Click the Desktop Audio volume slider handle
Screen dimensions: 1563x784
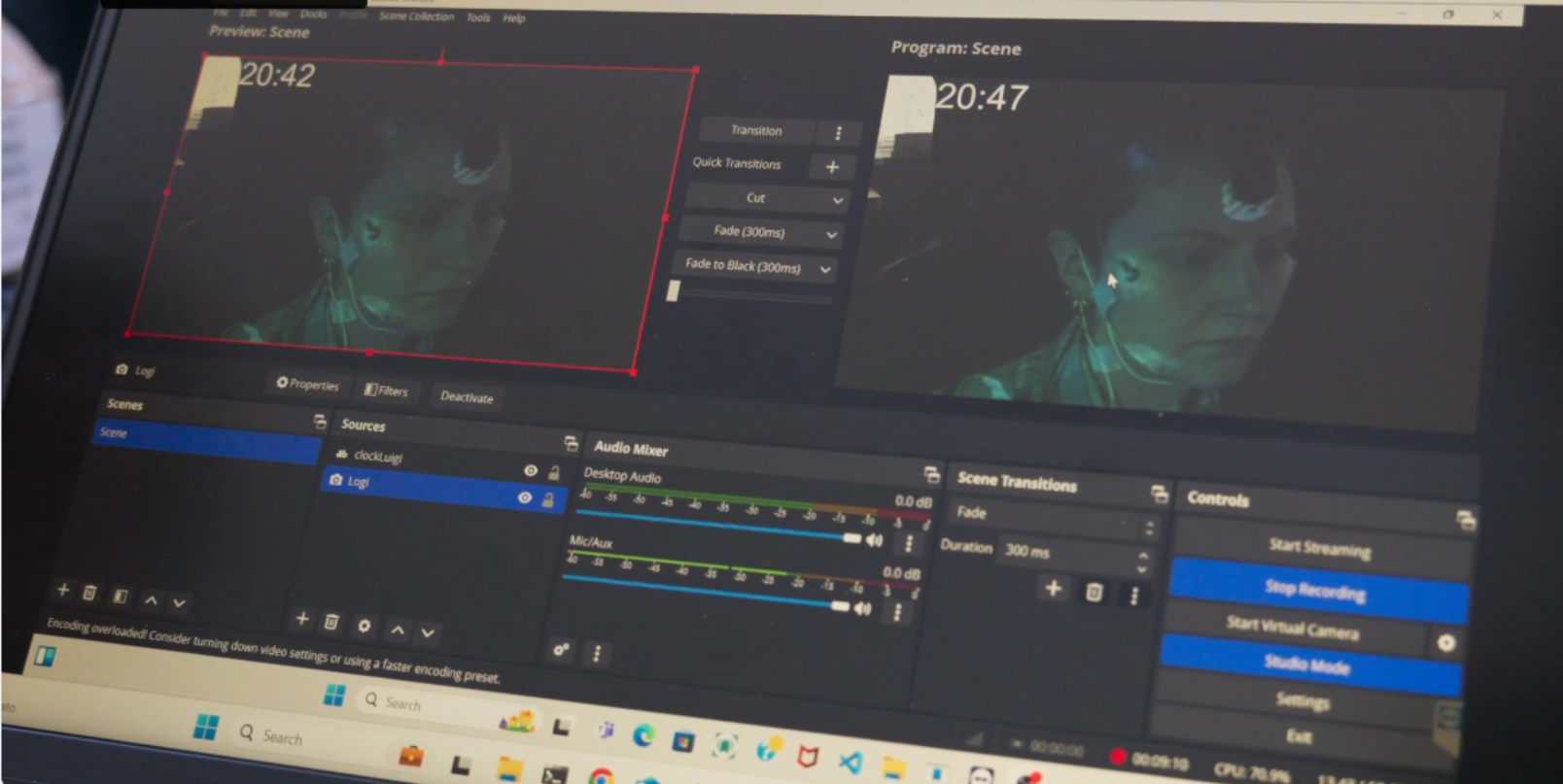851,538
